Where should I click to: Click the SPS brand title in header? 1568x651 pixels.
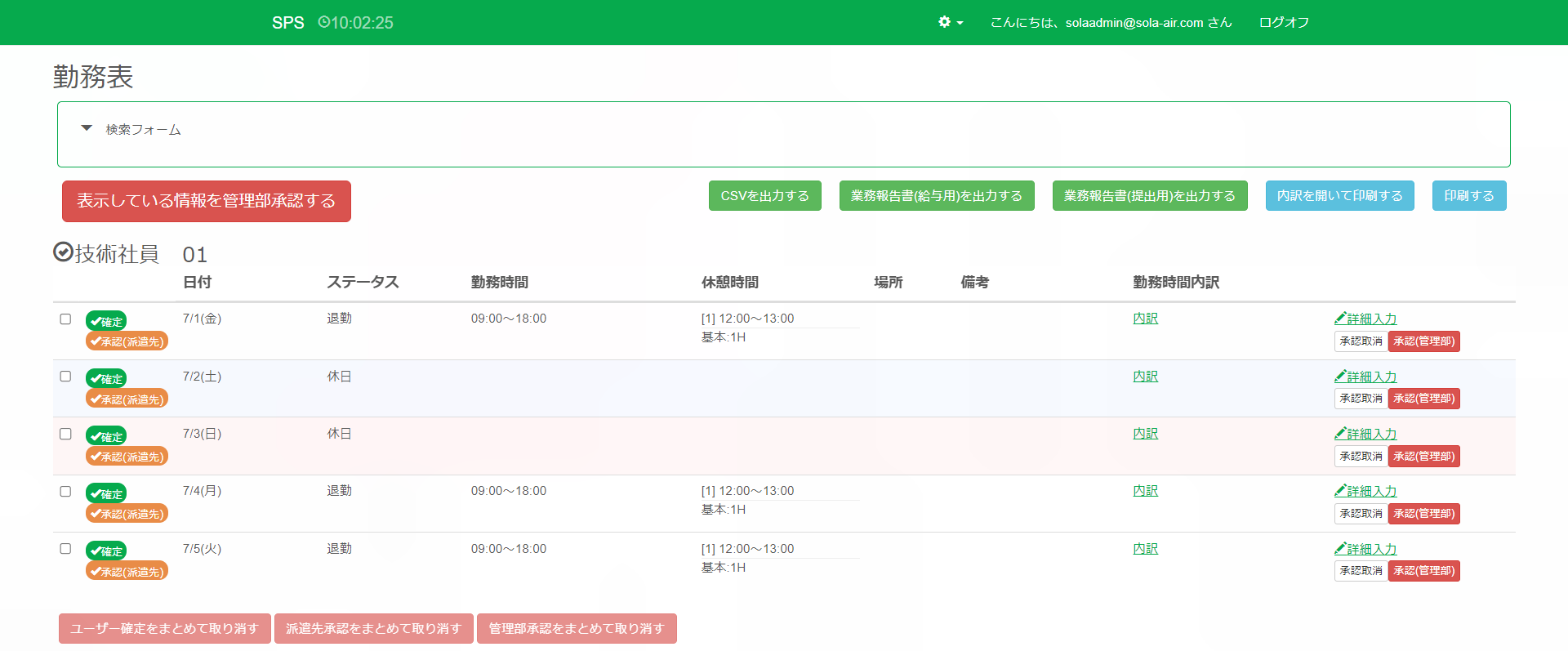click(287, 23)
